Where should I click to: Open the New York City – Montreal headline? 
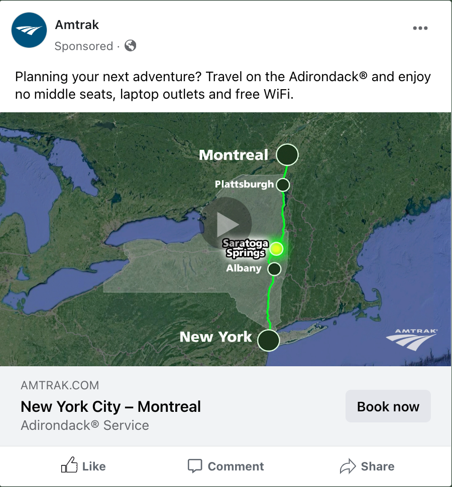point(111,407)
